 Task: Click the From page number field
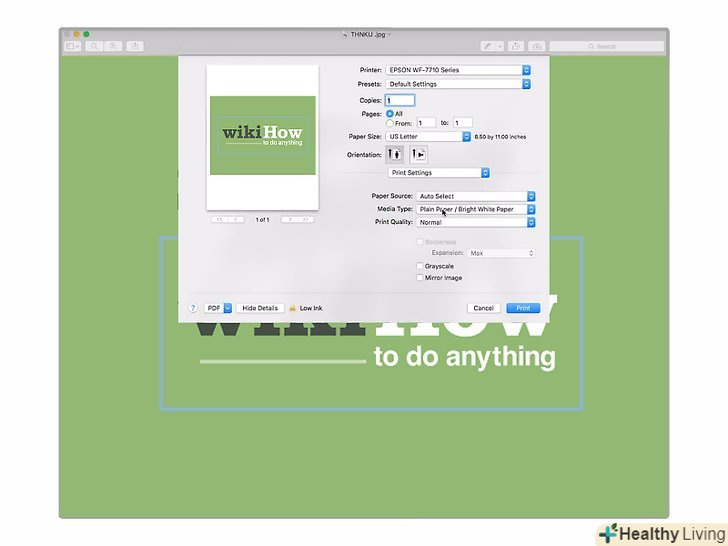tap(426, 123)
